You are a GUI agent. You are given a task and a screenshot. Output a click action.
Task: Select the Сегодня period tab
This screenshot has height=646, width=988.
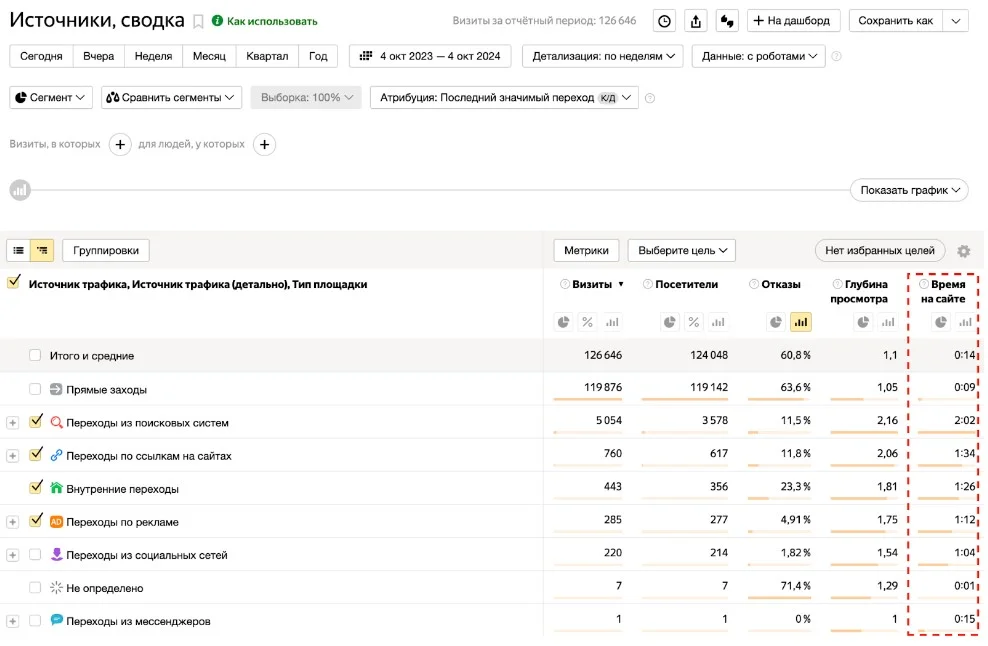pos(41,56)
